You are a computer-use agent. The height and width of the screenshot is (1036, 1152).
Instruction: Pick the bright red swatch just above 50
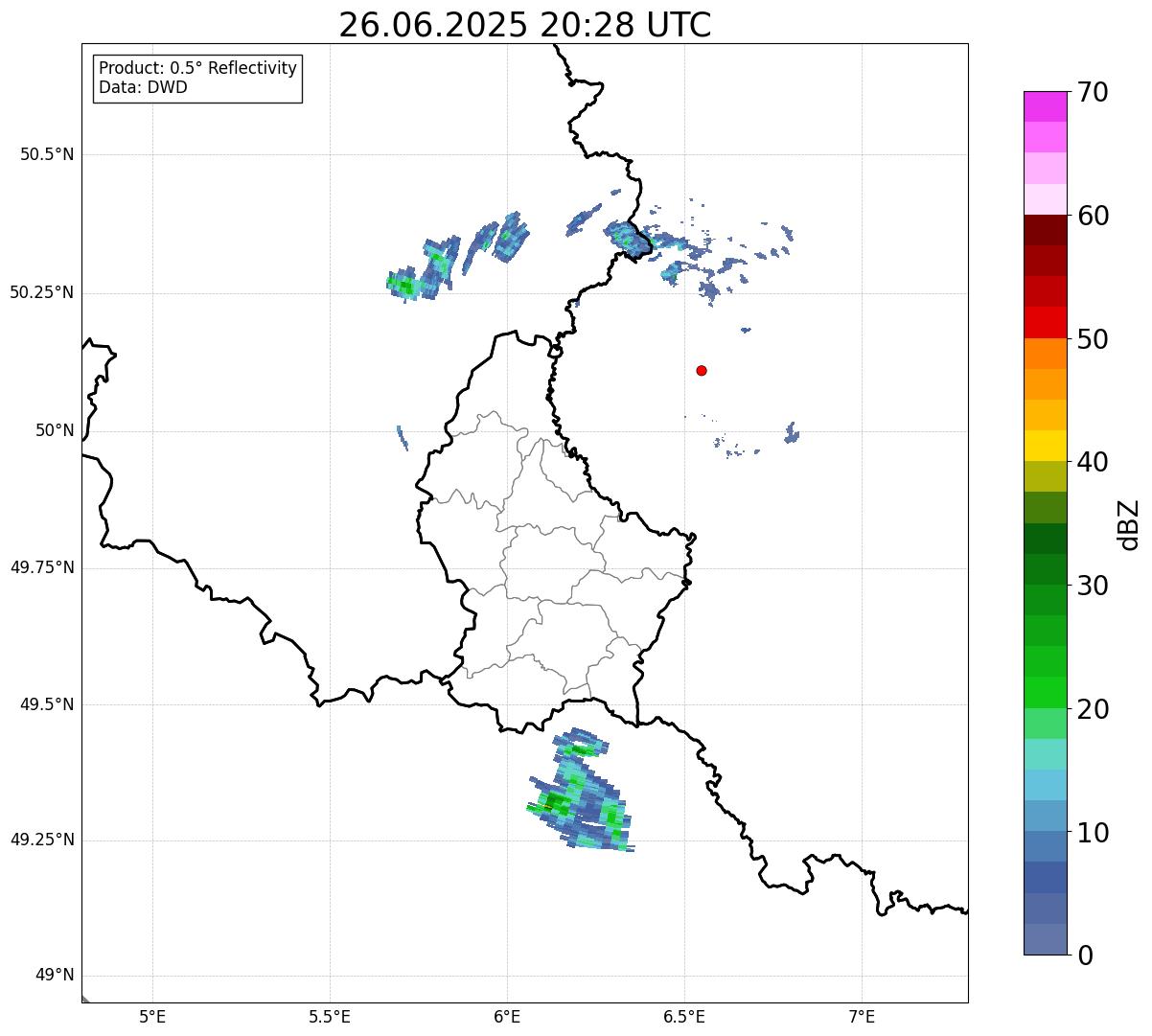click(x=1045, y=323)
